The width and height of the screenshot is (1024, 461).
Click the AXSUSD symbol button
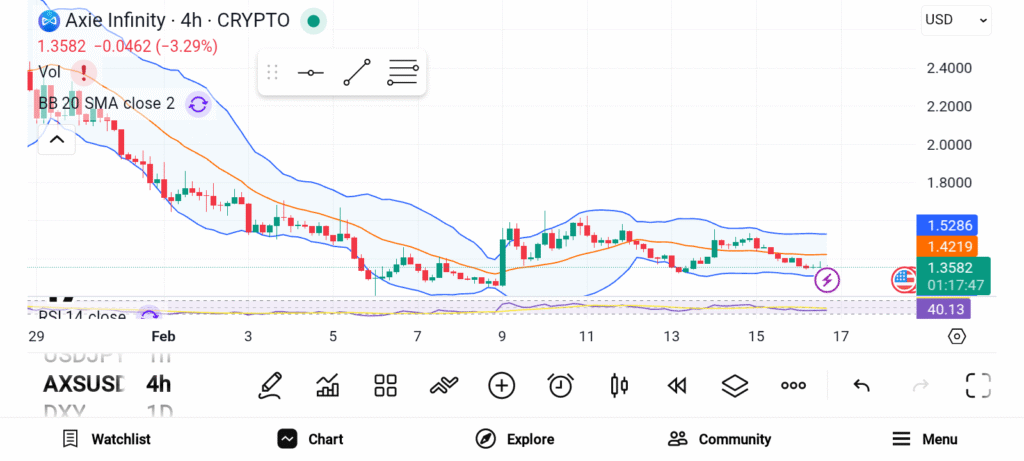tap(84, 384)
